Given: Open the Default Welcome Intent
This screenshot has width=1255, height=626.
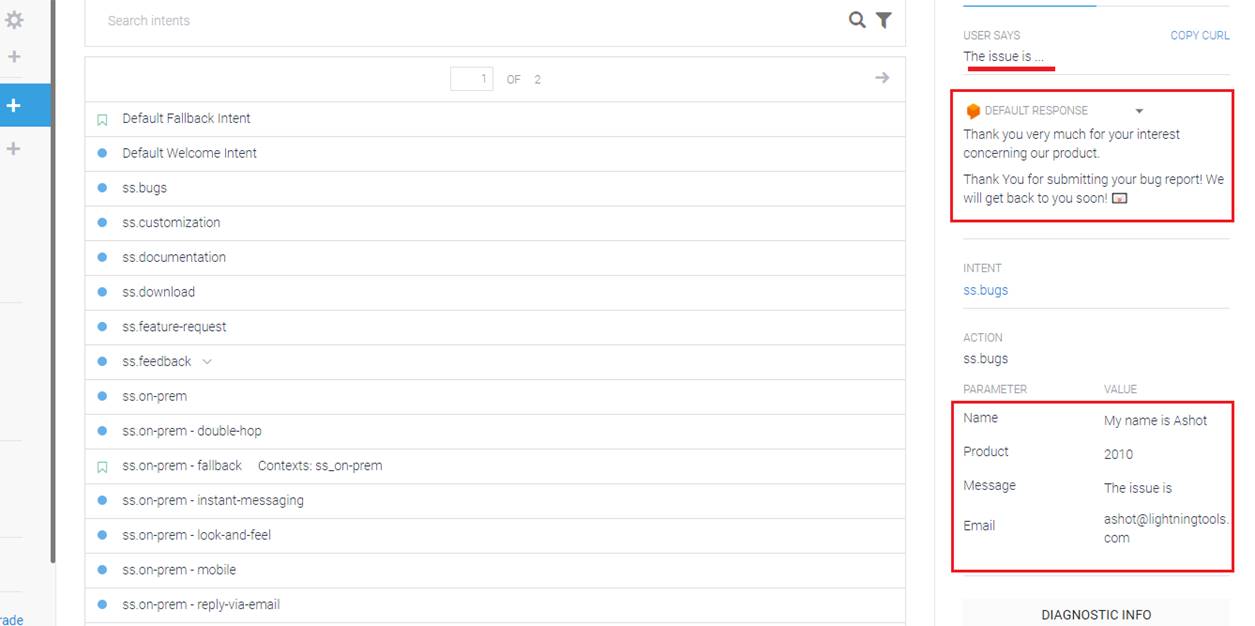Looking at the screenshot, I should [x=189, y=153].
